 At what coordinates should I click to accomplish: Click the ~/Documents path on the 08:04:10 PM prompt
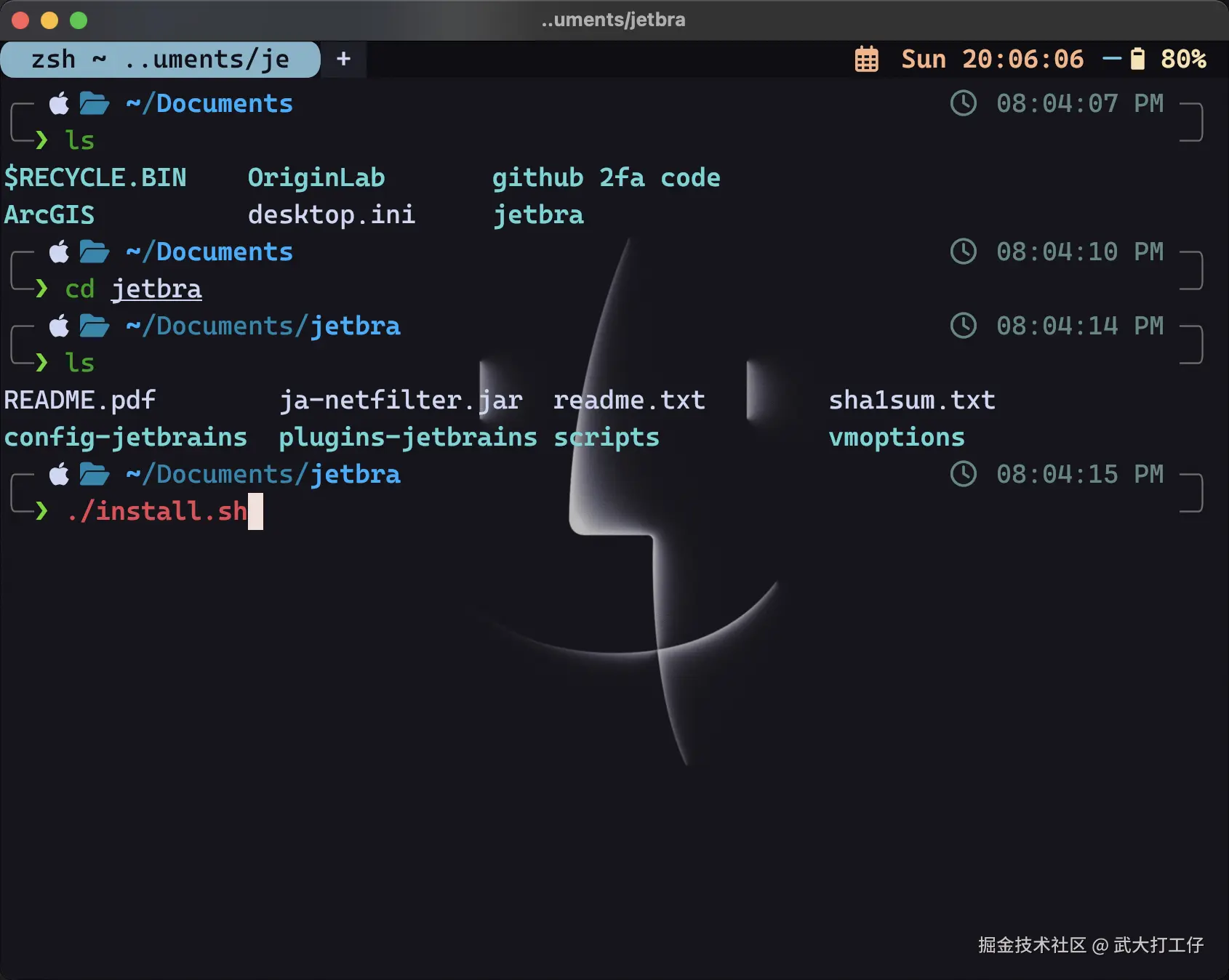209,252
